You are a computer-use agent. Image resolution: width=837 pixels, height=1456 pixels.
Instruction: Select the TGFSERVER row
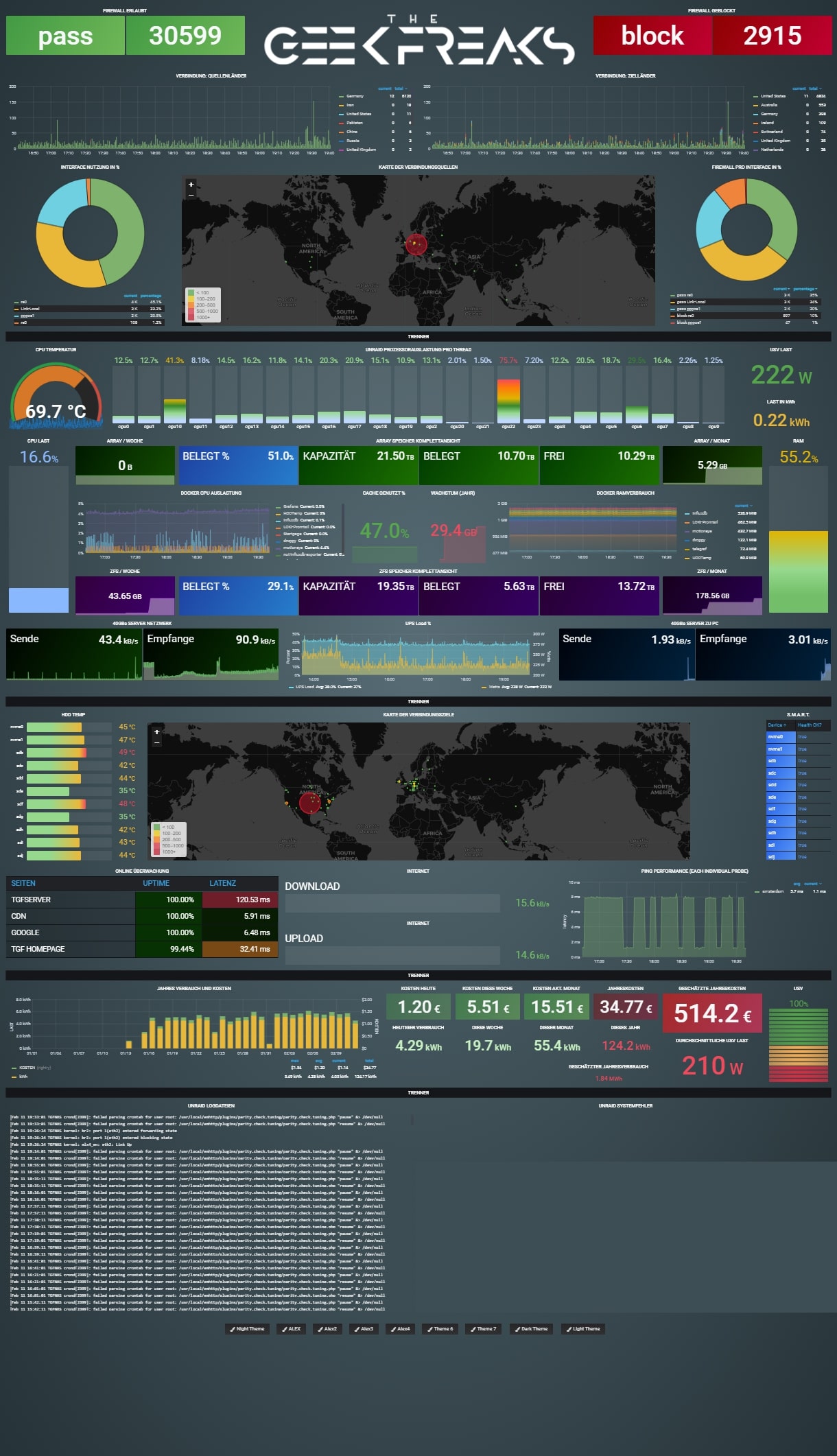(142, 900)
